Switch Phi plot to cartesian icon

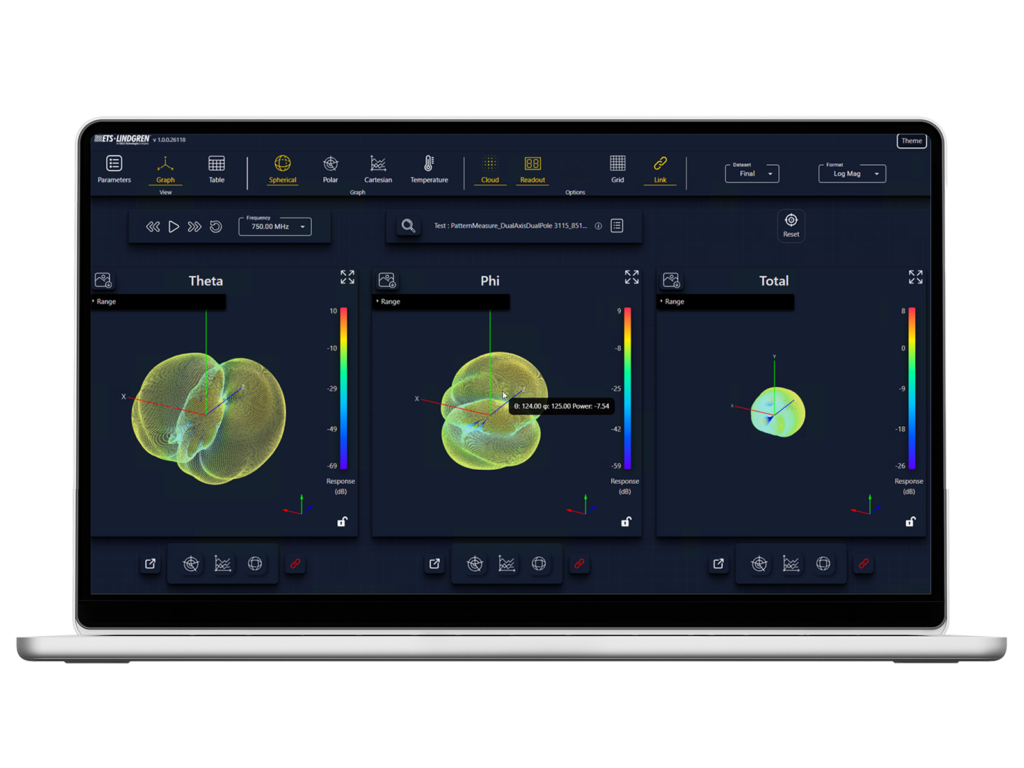[507, 564]
